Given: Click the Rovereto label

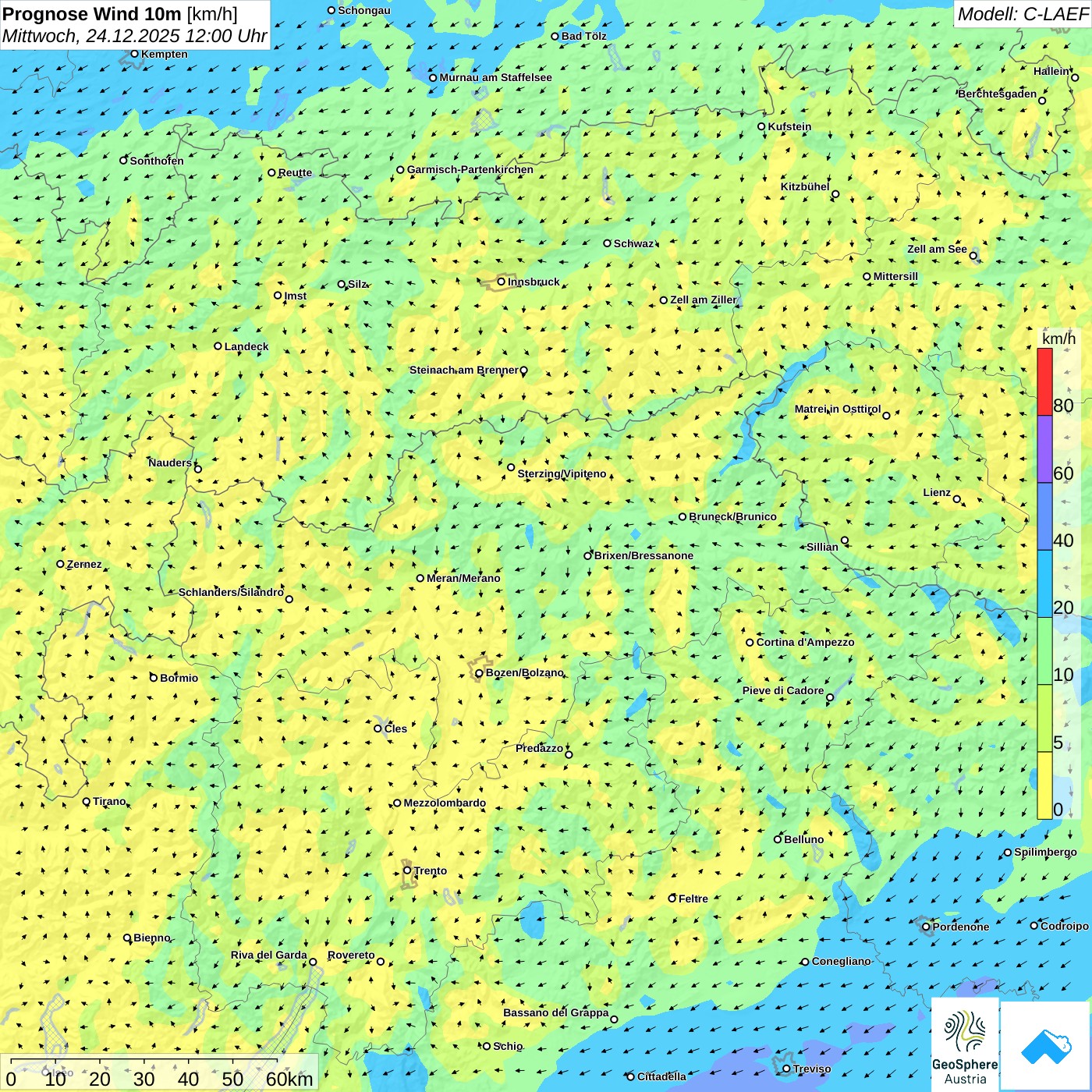Looking at the screenshot, I should tap(351, 955).
